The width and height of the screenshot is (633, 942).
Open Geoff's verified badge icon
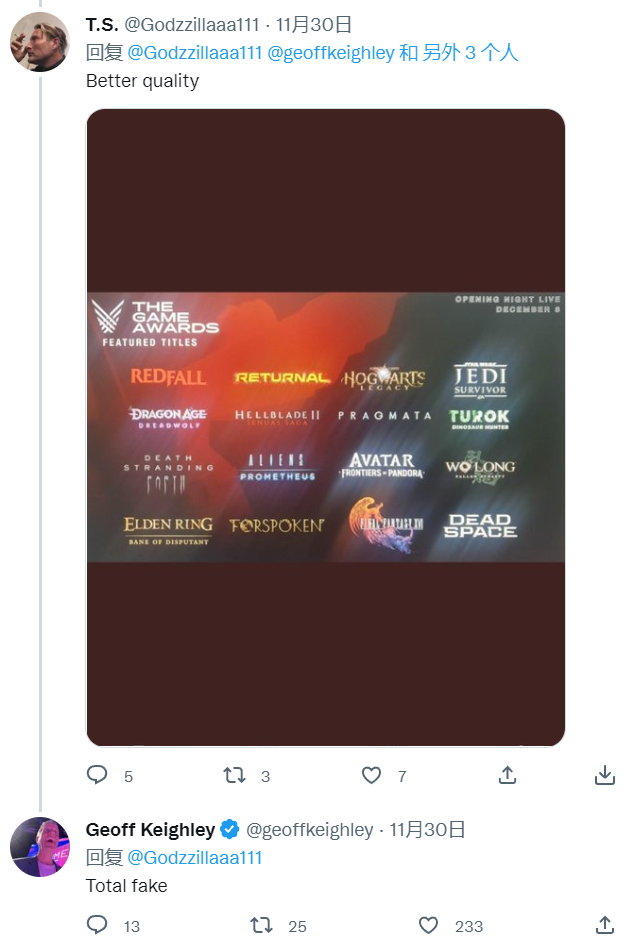coord(229,830)
